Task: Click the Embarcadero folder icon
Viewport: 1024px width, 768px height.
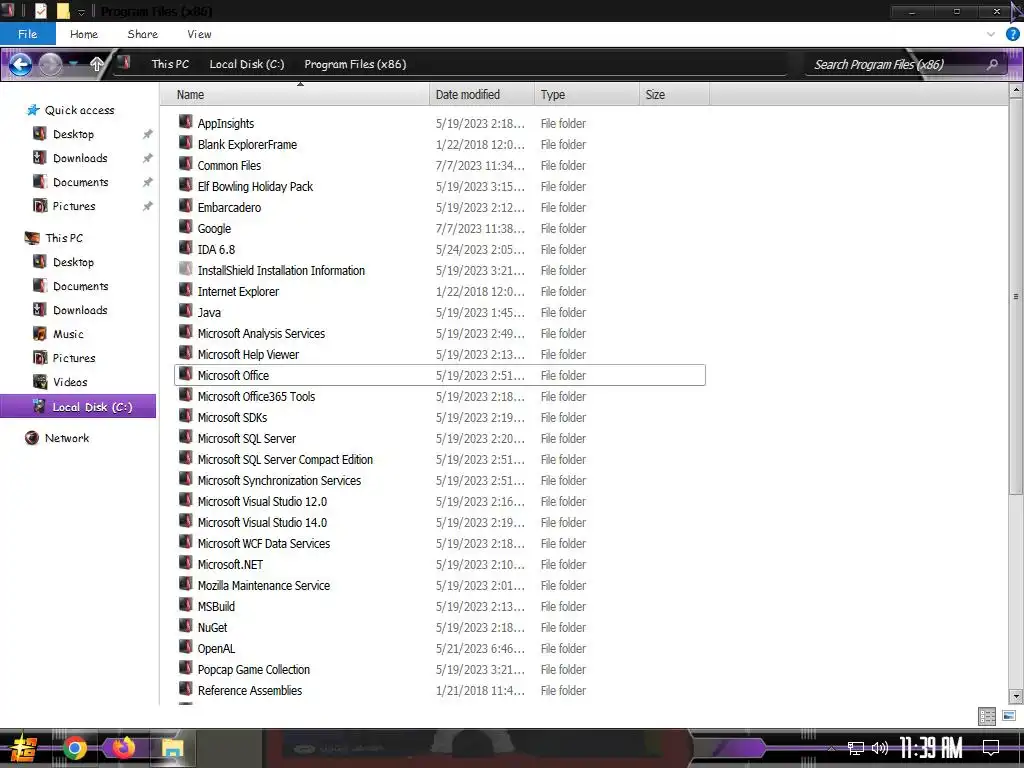Action: click(185, 206)
